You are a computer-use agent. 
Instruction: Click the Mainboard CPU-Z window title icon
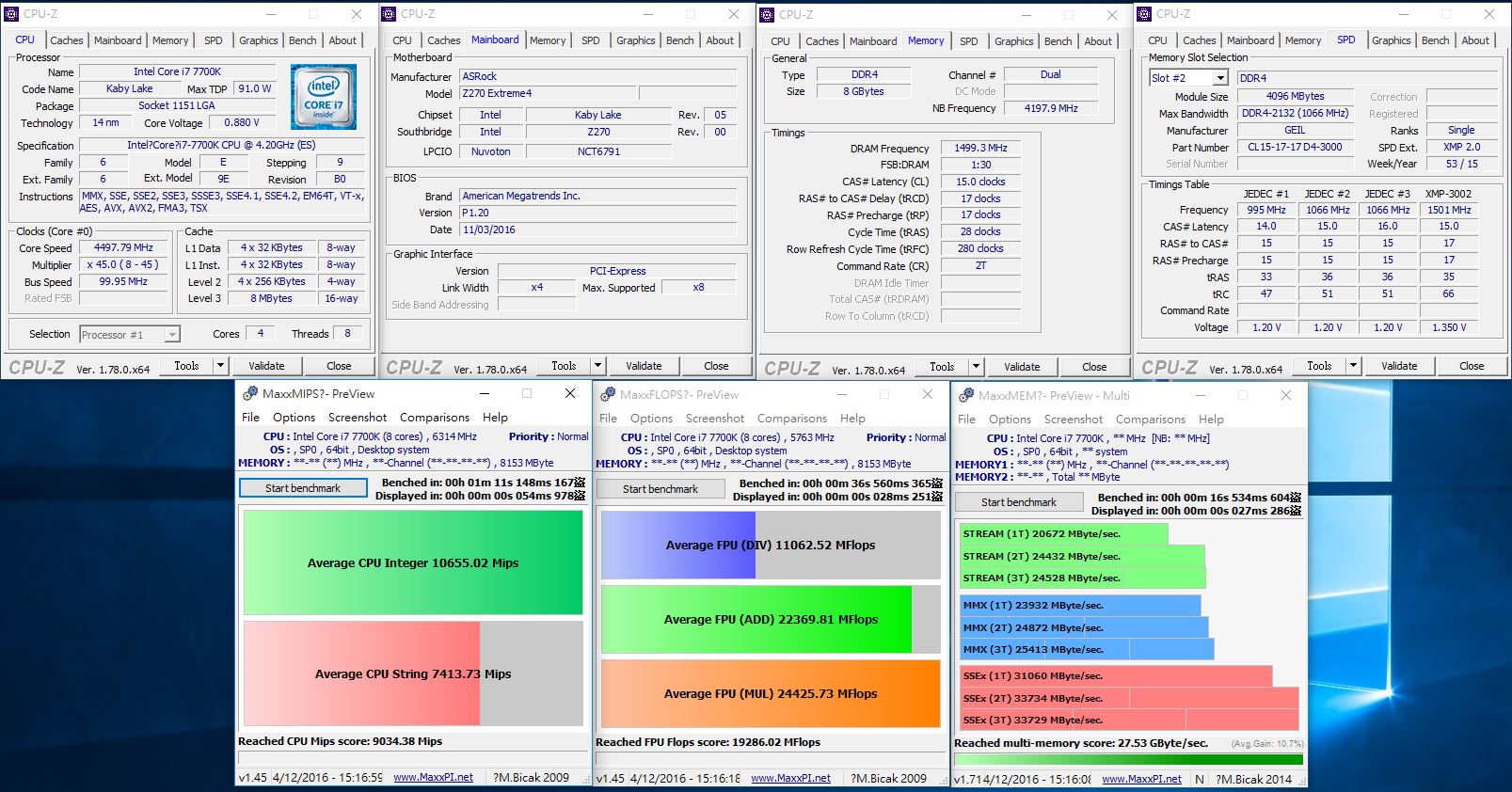[389, 14]
